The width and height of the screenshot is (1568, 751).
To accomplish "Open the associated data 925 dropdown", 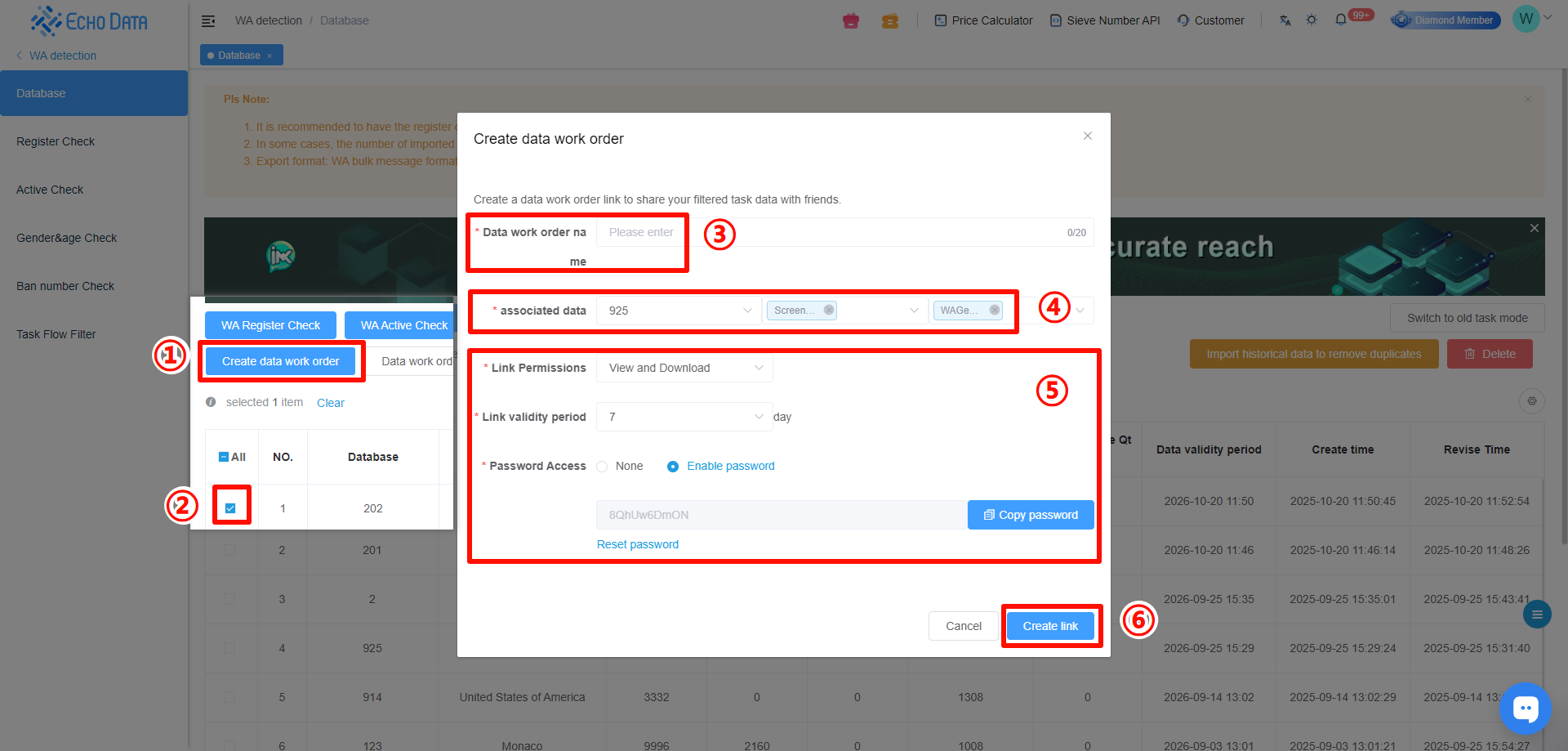I will [x=679, y=311].
